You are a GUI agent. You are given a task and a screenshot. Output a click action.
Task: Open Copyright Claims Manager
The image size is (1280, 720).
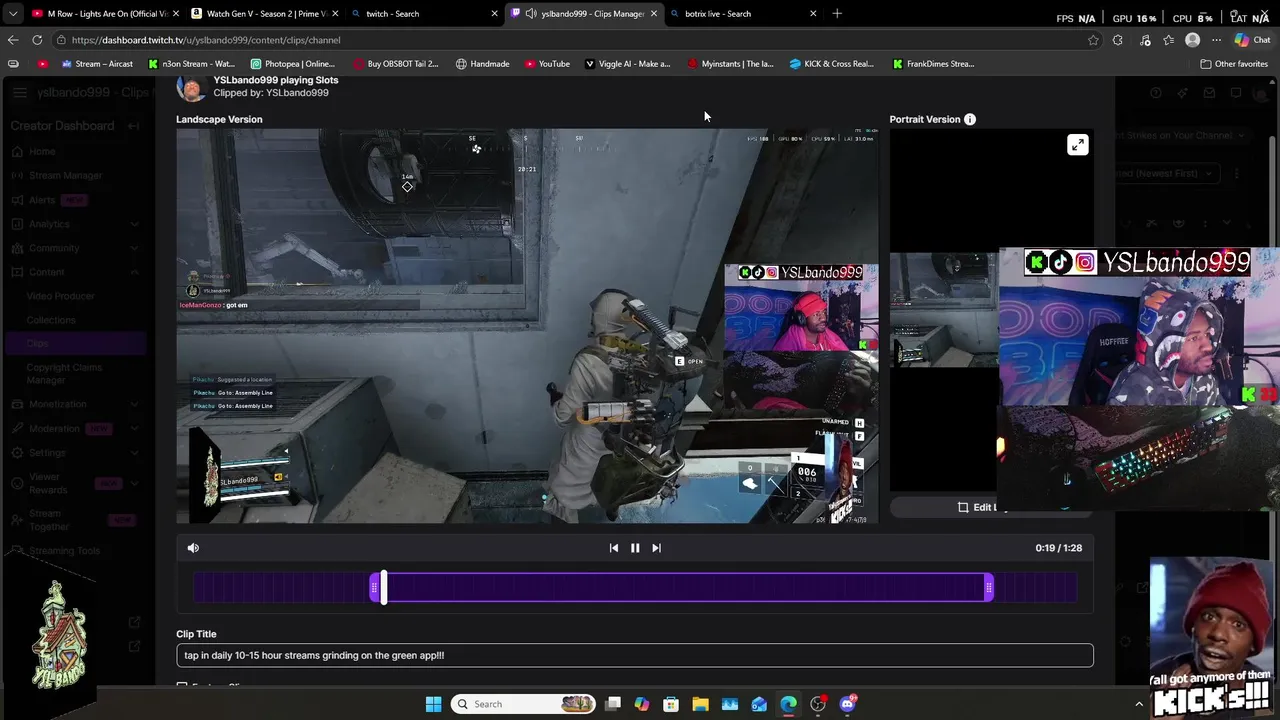[x=64, y=374]
